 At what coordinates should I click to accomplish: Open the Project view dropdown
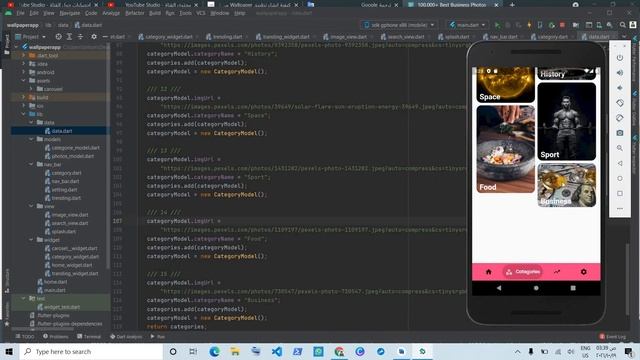31,37
